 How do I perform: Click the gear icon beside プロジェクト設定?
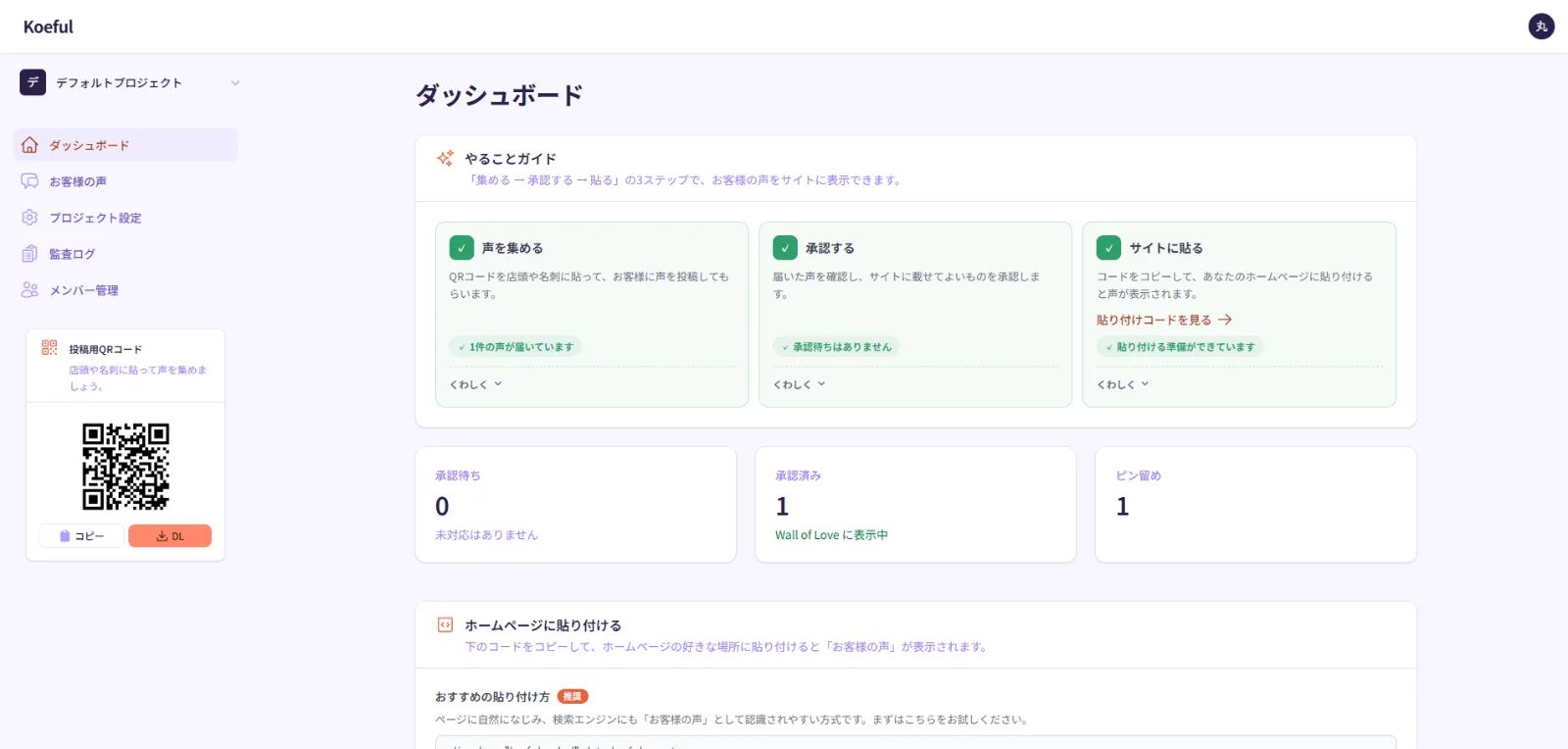29,218
